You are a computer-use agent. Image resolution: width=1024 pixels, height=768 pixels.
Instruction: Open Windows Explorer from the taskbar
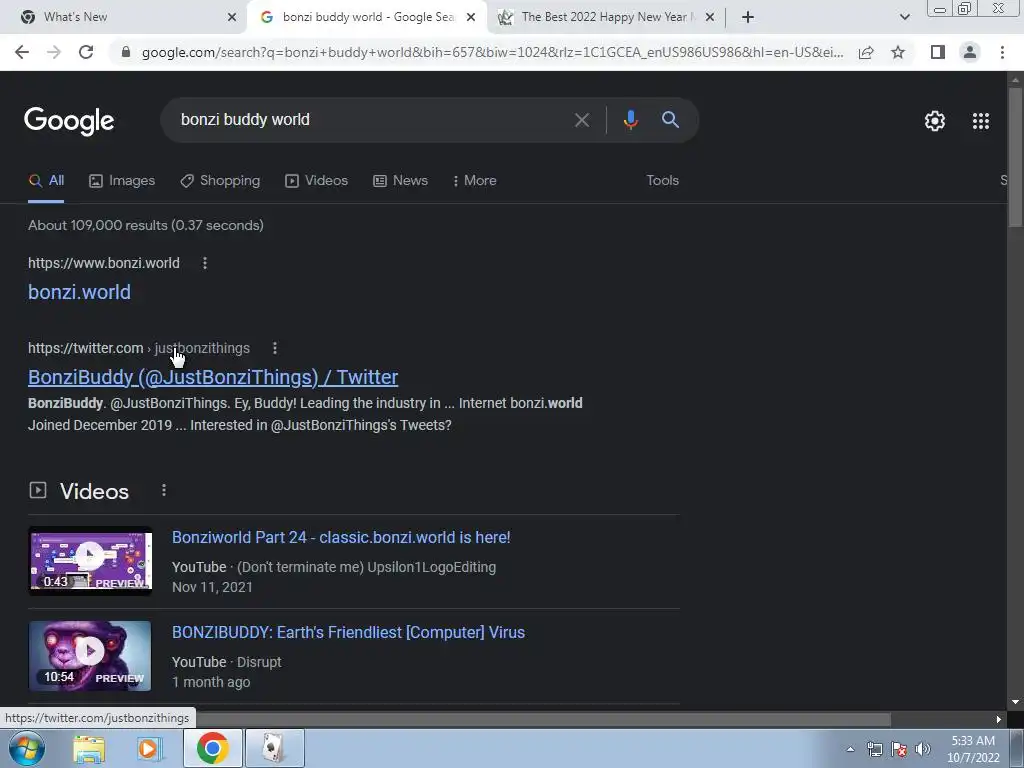(89, 748)
